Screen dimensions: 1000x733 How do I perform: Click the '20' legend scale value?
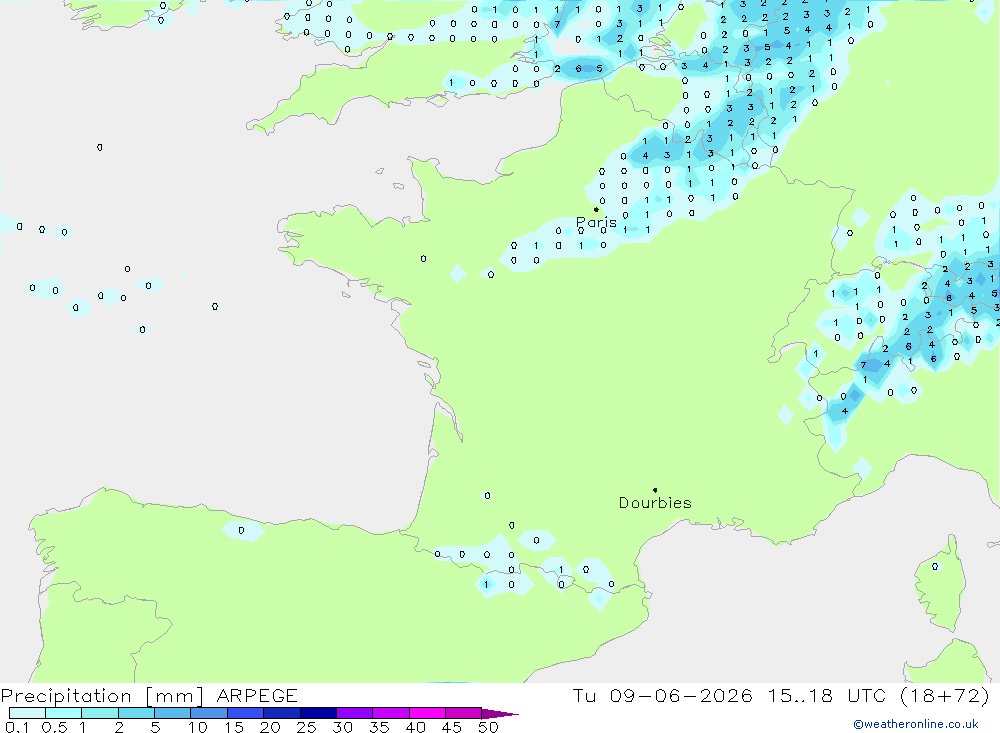[x=270, y=727]
